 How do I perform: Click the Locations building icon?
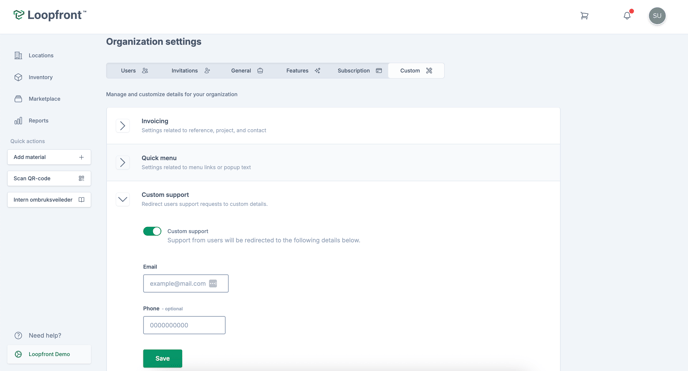click(18, 55)
